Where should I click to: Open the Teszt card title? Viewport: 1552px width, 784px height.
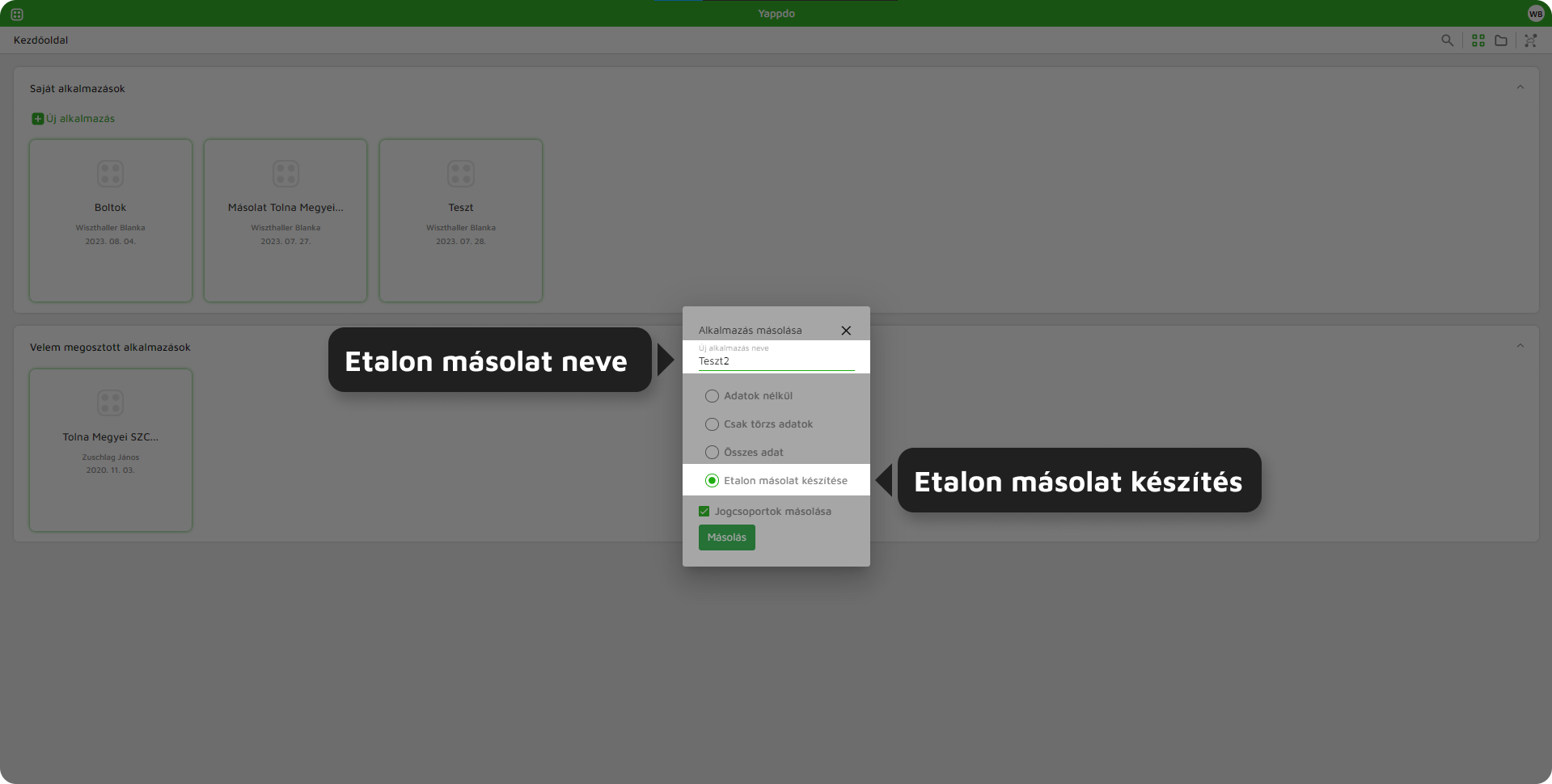(461, 208)
